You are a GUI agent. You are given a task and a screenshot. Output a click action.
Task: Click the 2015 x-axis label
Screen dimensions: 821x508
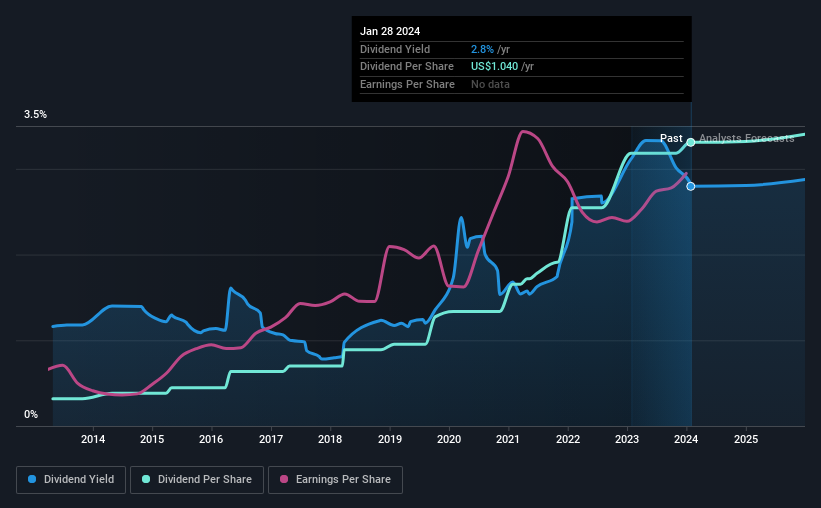152,439
